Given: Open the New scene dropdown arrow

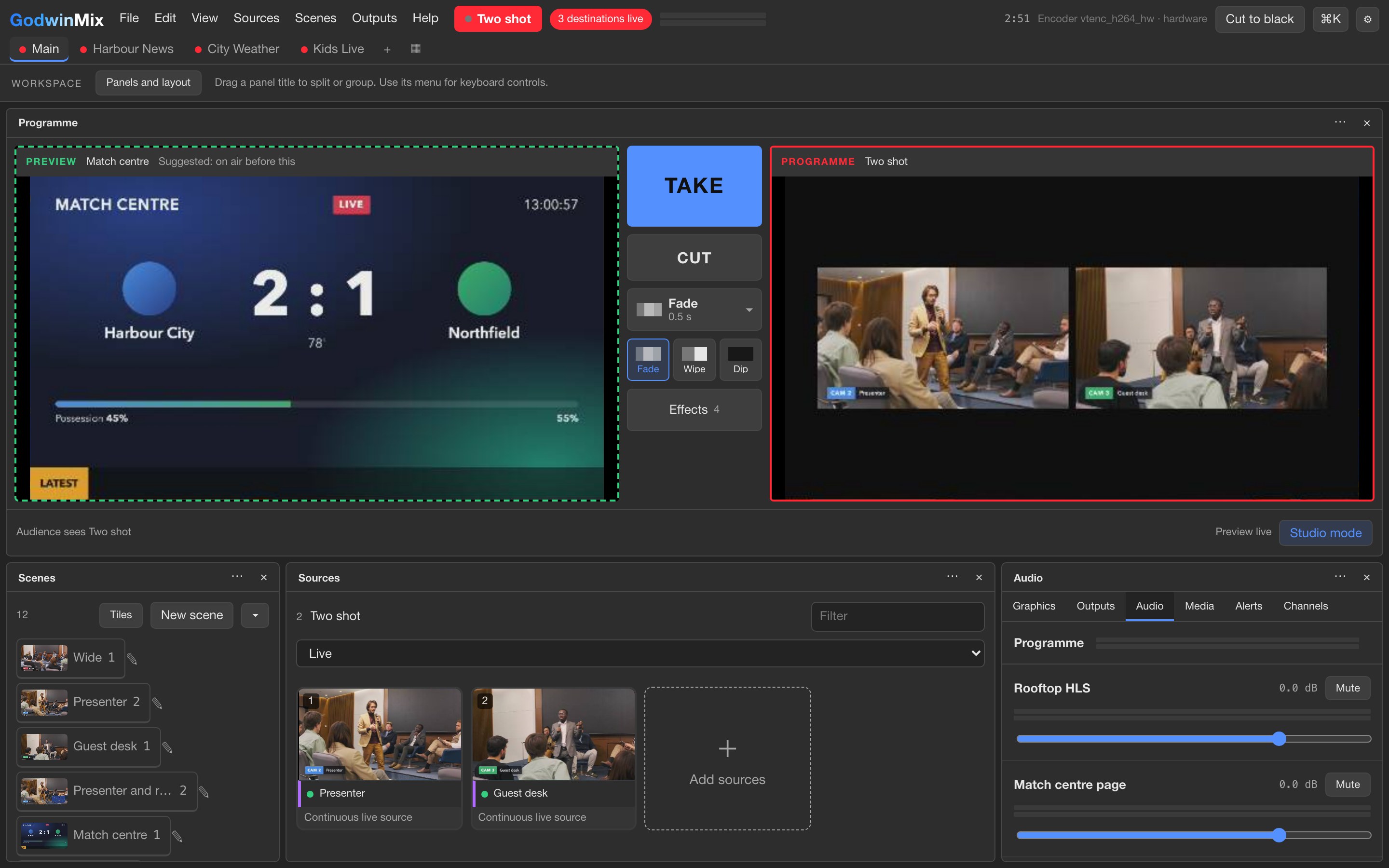Looking at the screenshot, I should point(256,615).
